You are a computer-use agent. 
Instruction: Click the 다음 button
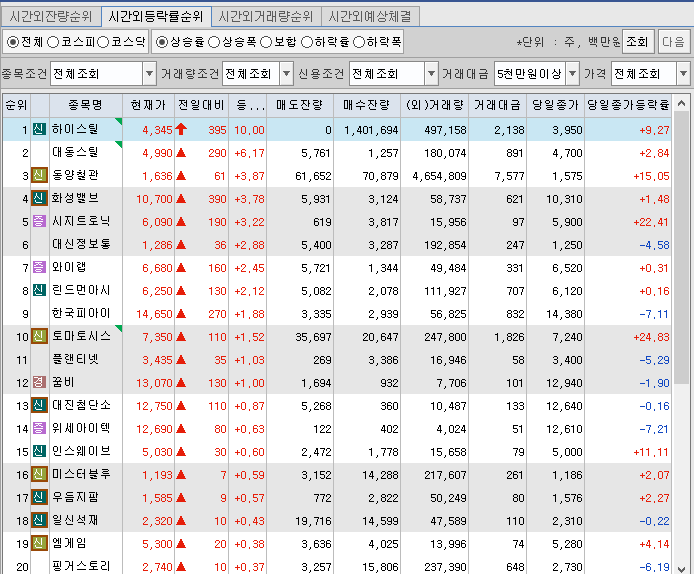tap(673, 42)
